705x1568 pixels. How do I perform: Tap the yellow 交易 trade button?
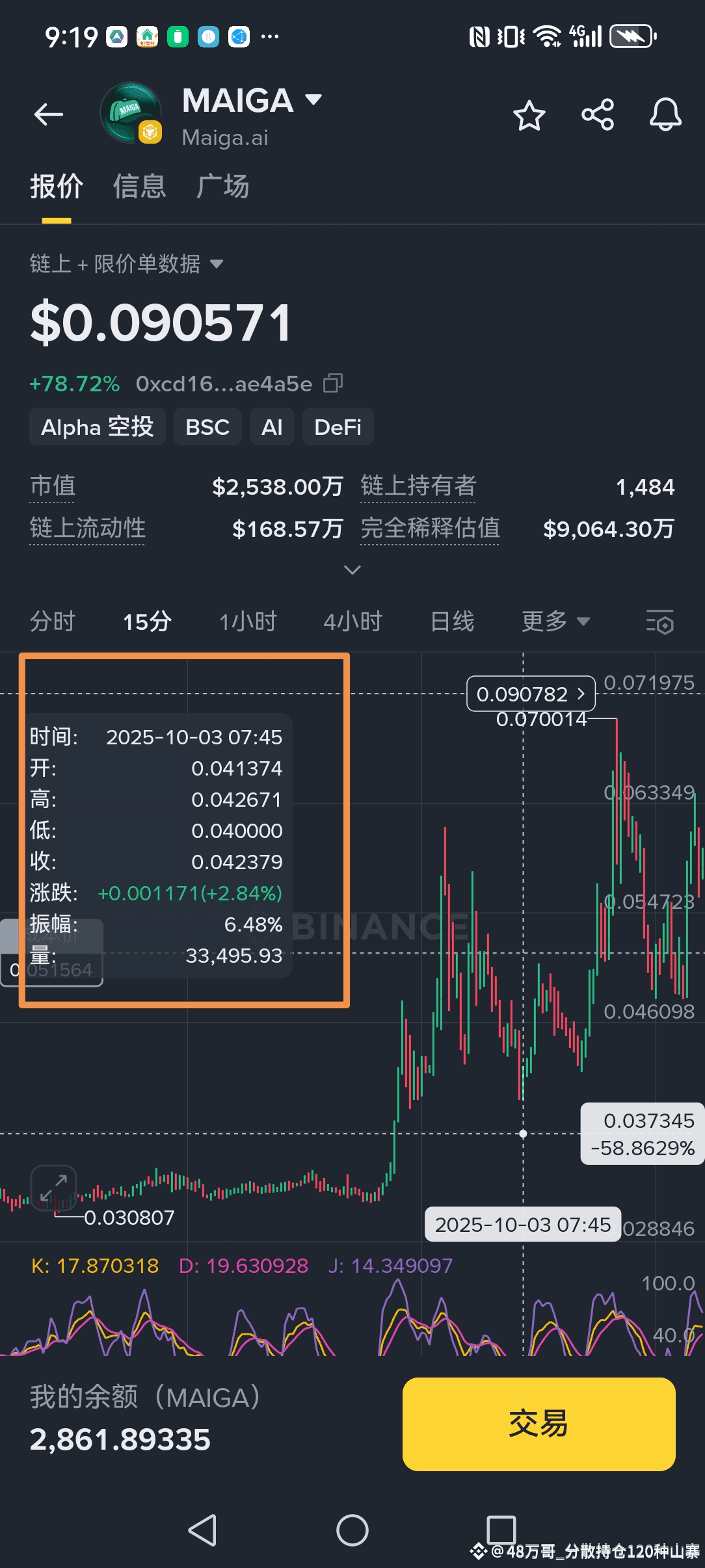click(539, 1423)
